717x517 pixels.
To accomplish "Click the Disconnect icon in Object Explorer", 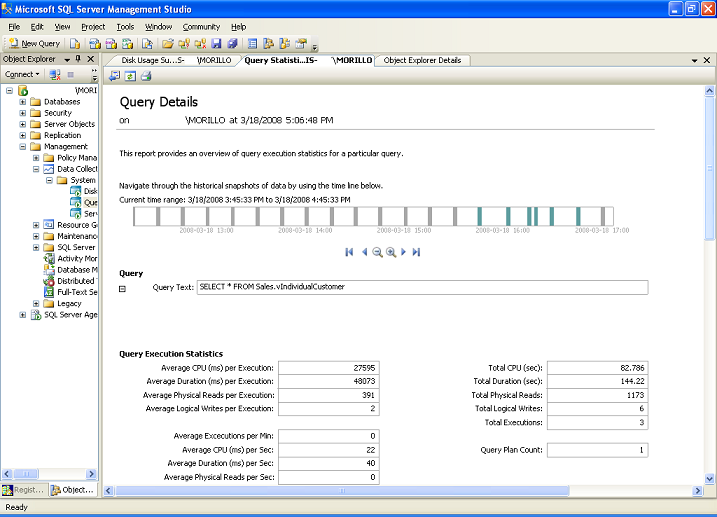I will (x=55, y=75).
